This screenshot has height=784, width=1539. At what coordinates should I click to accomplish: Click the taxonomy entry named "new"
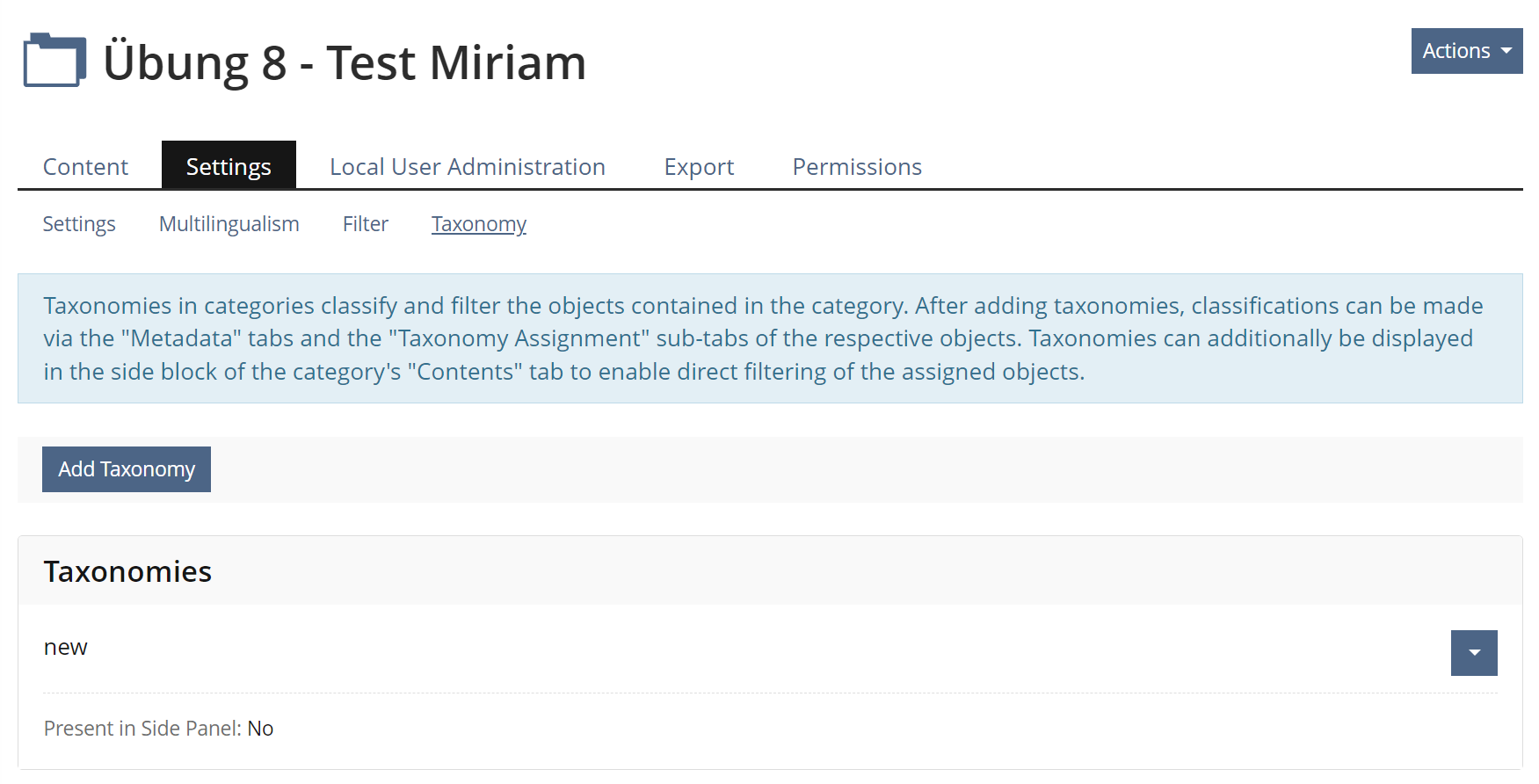point(66,648)
